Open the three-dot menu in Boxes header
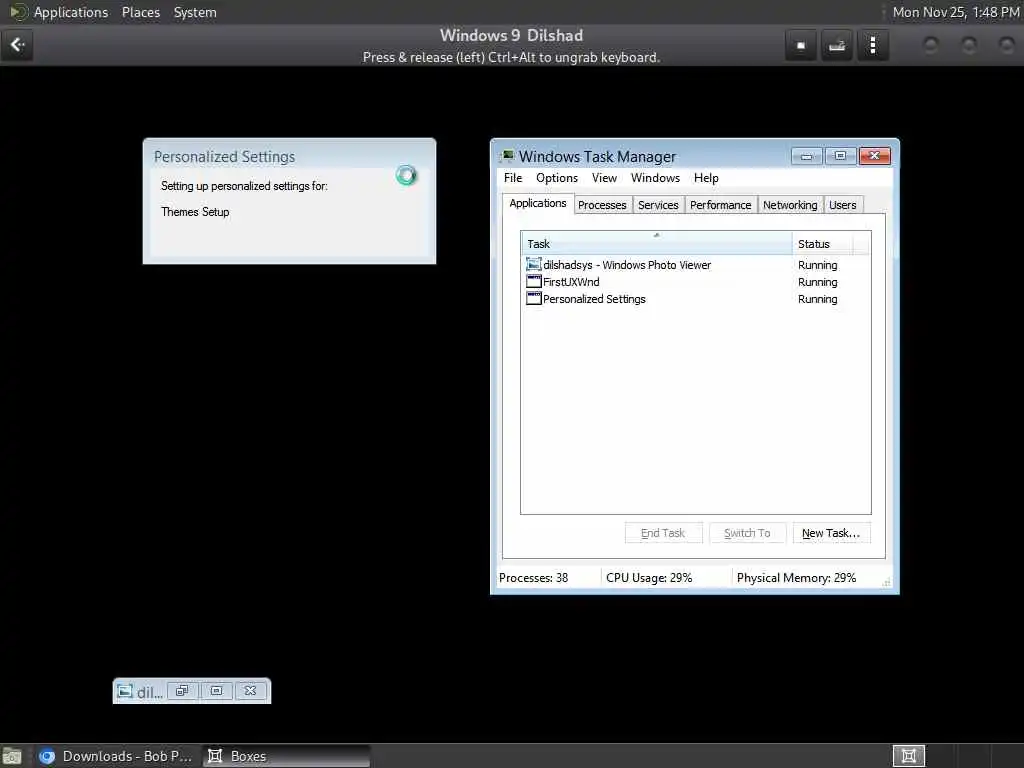 tap(872, 45)
